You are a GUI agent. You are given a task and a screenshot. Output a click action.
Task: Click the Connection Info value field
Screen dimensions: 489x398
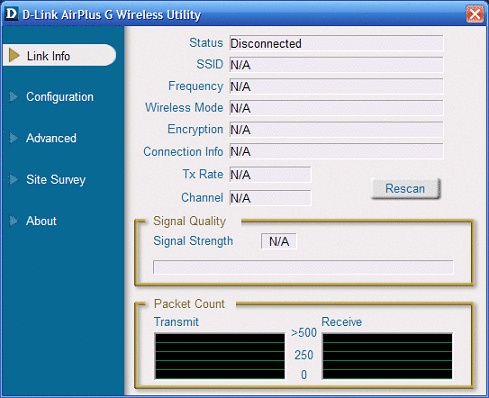(x=336, y=151)
